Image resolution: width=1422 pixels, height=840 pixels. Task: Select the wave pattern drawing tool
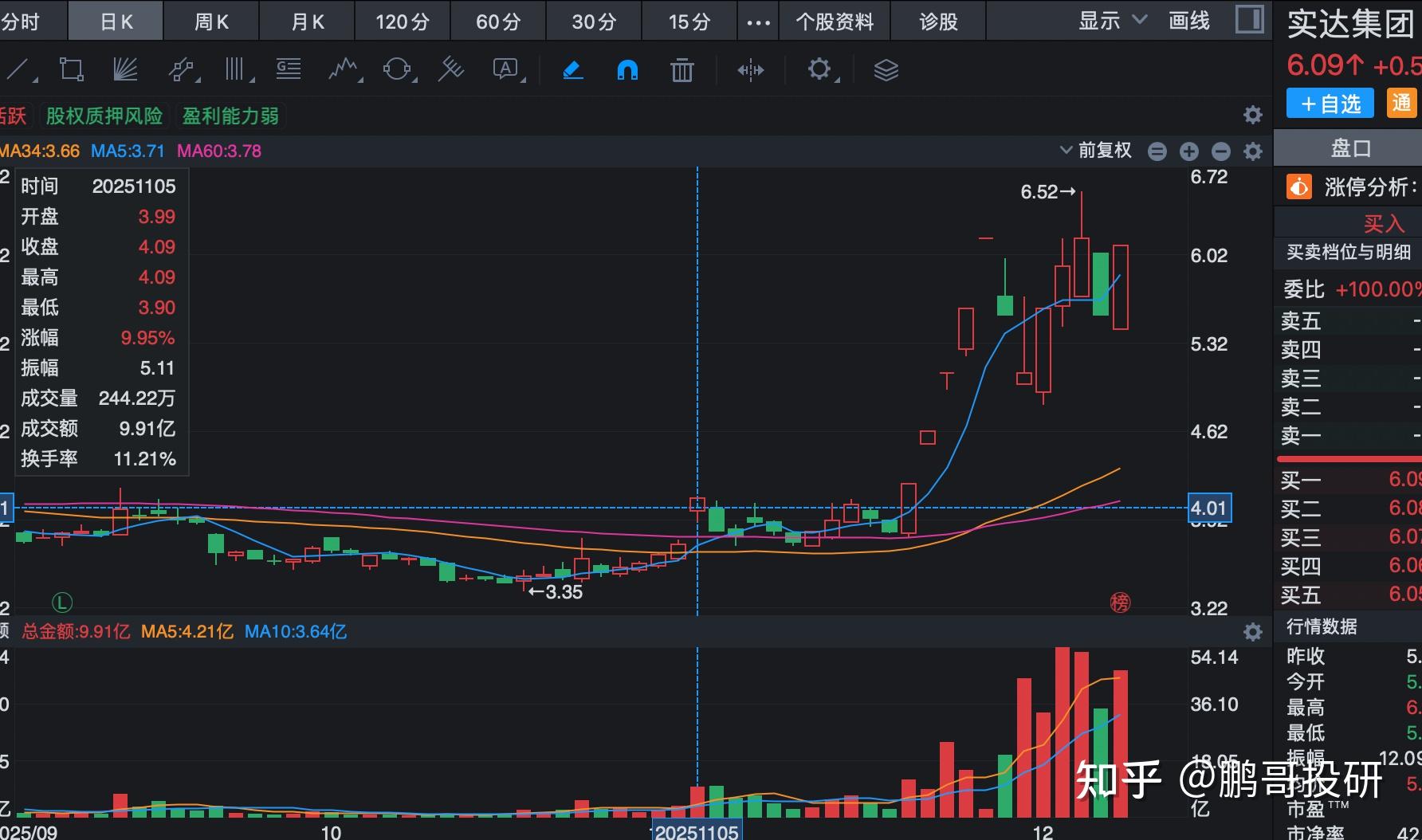(344, 70)
